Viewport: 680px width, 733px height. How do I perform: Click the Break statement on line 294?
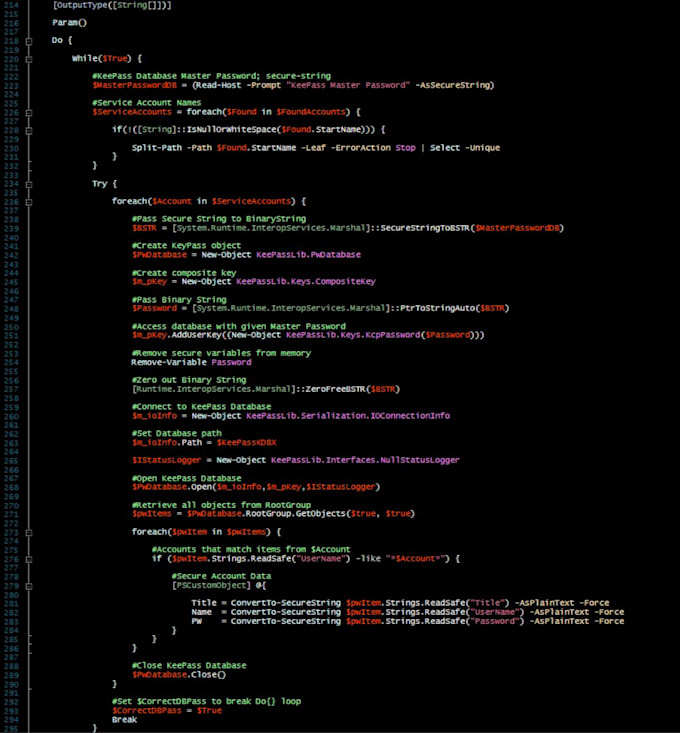[x=124, y=720]
